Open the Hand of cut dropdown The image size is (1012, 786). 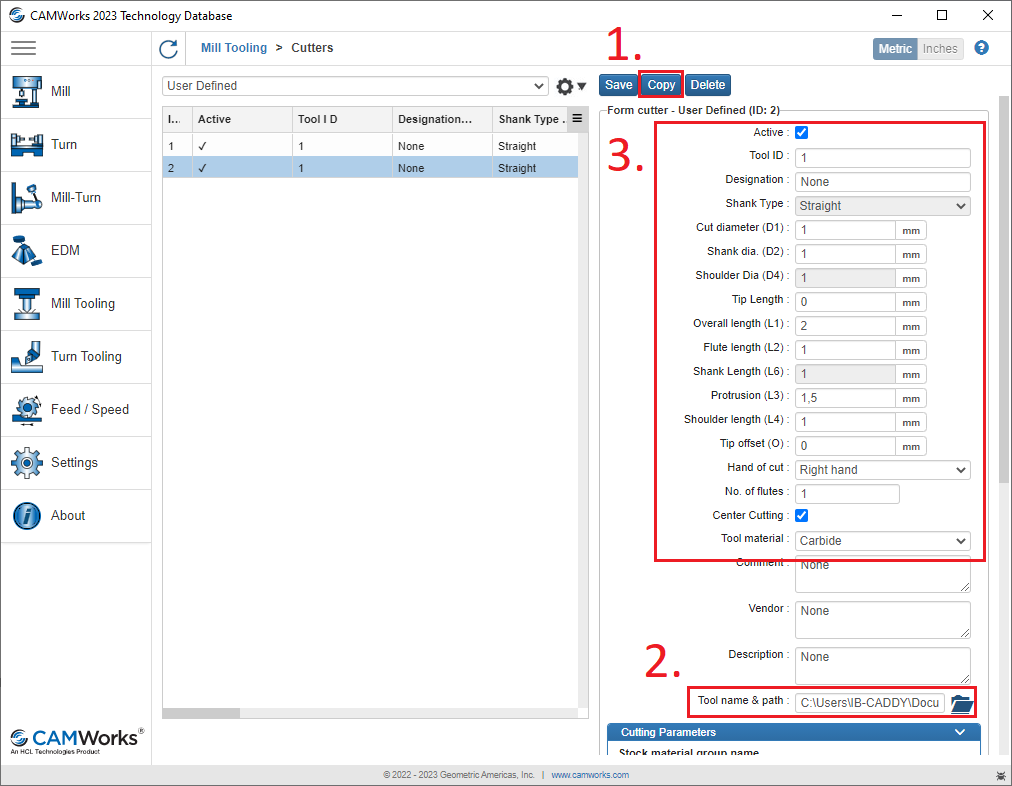pos(882,470)
